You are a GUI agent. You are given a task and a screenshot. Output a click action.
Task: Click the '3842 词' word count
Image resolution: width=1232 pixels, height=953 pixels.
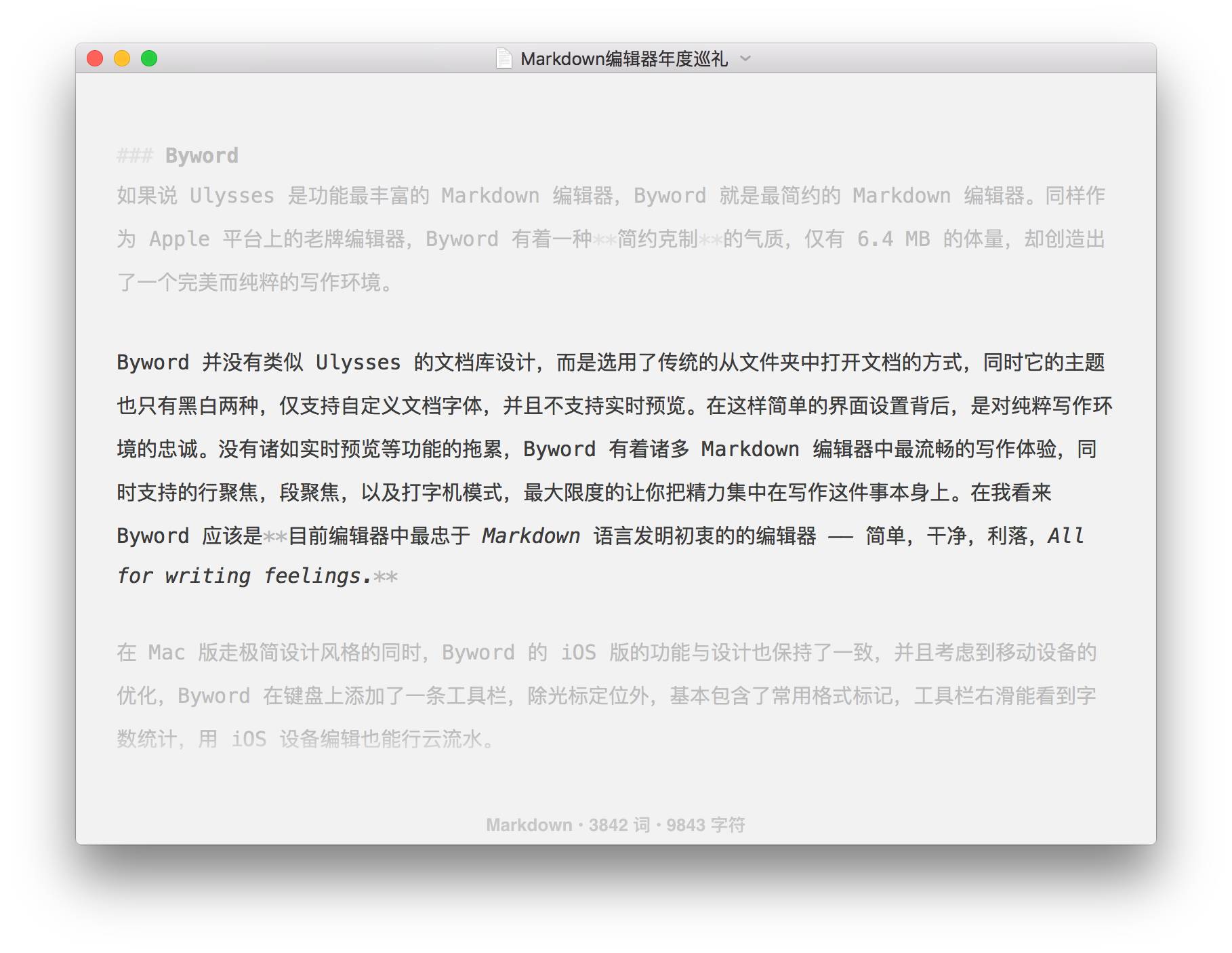[619, 825]
